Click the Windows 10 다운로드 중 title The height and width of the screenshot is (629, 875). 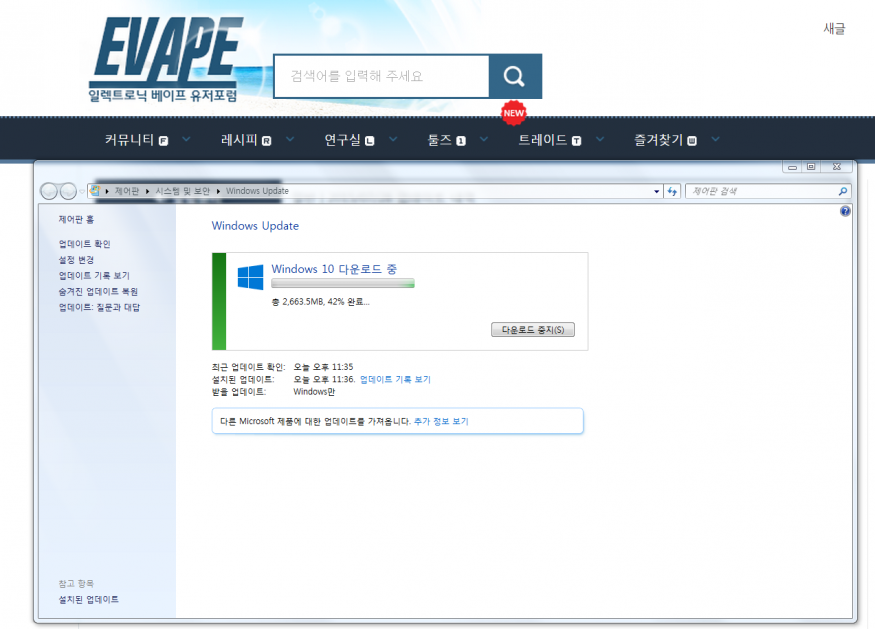pyautogui.click(x=334, y=269)
